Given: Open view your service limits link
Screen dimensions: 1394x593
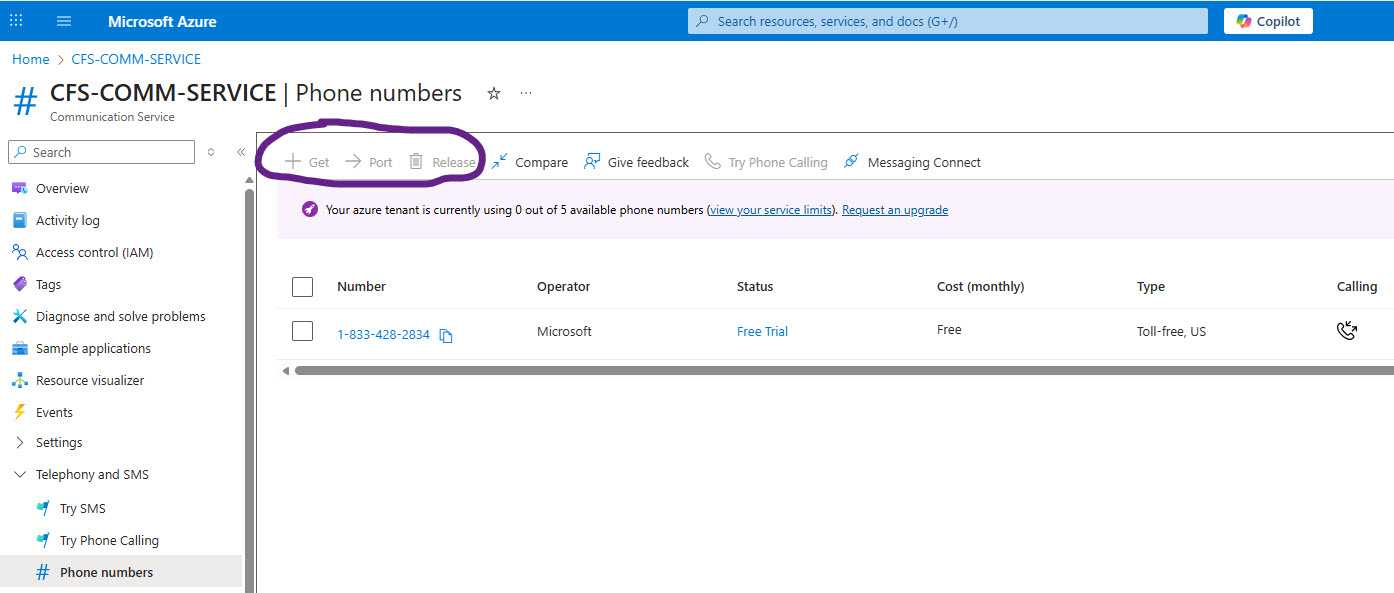Looking at the screenshot, I should point(770,210).
